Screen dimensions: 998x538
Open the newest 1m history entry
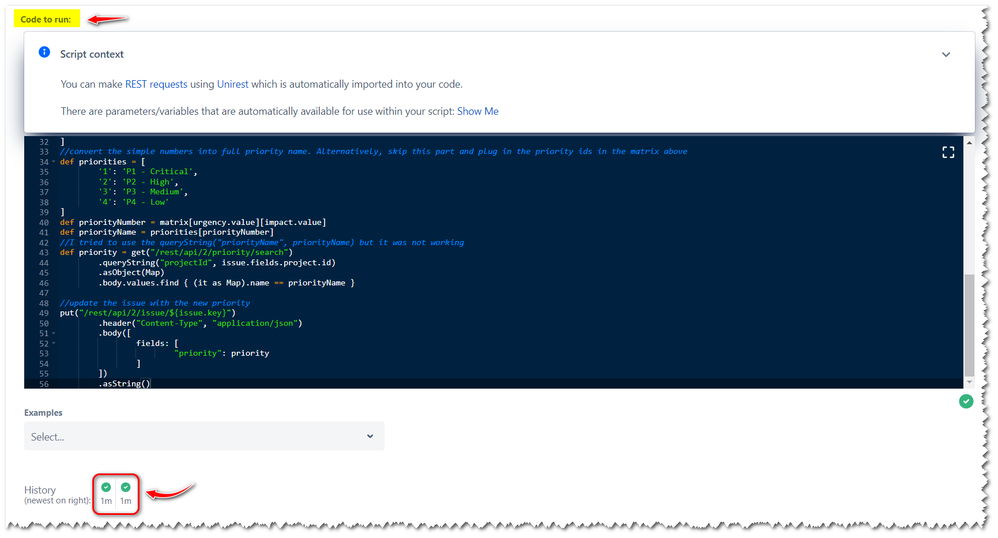click(x=126, y=493)
